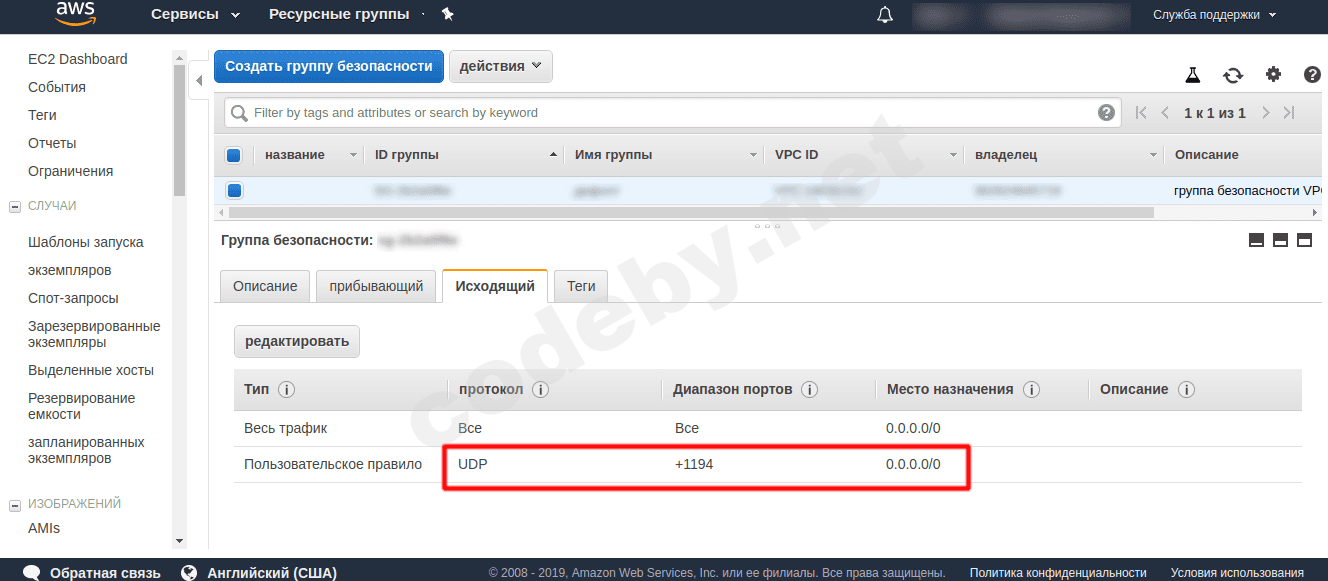Viewport: 1328px width, 581px height.
Task: Open Резервирование емкости in sidebar
Action: tap(82, 406)
